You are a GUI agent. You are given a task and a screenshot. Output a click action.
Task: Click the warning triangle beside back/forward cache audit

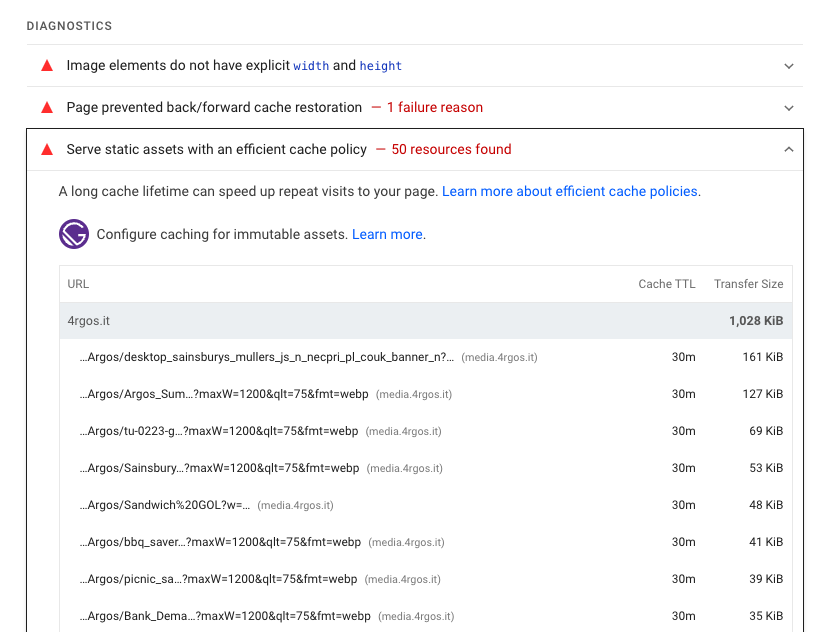coord(47,108)
